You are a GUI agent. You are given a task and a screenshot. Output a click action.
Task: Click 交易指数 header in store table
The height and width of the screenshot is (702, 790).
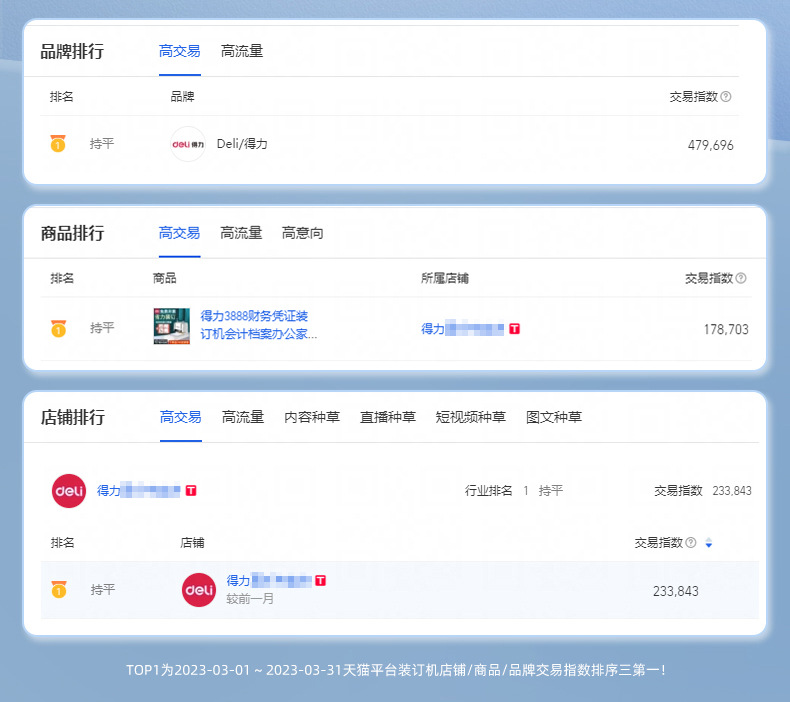(x=659, y=543)
